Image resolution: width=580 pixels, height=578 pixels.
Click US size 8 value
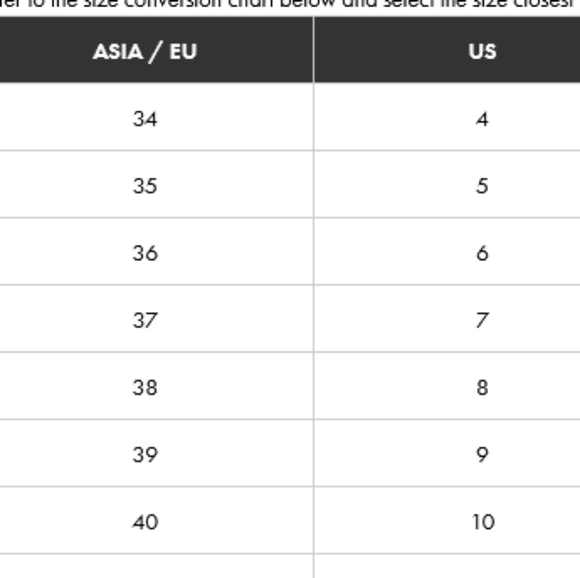point(482,388)
